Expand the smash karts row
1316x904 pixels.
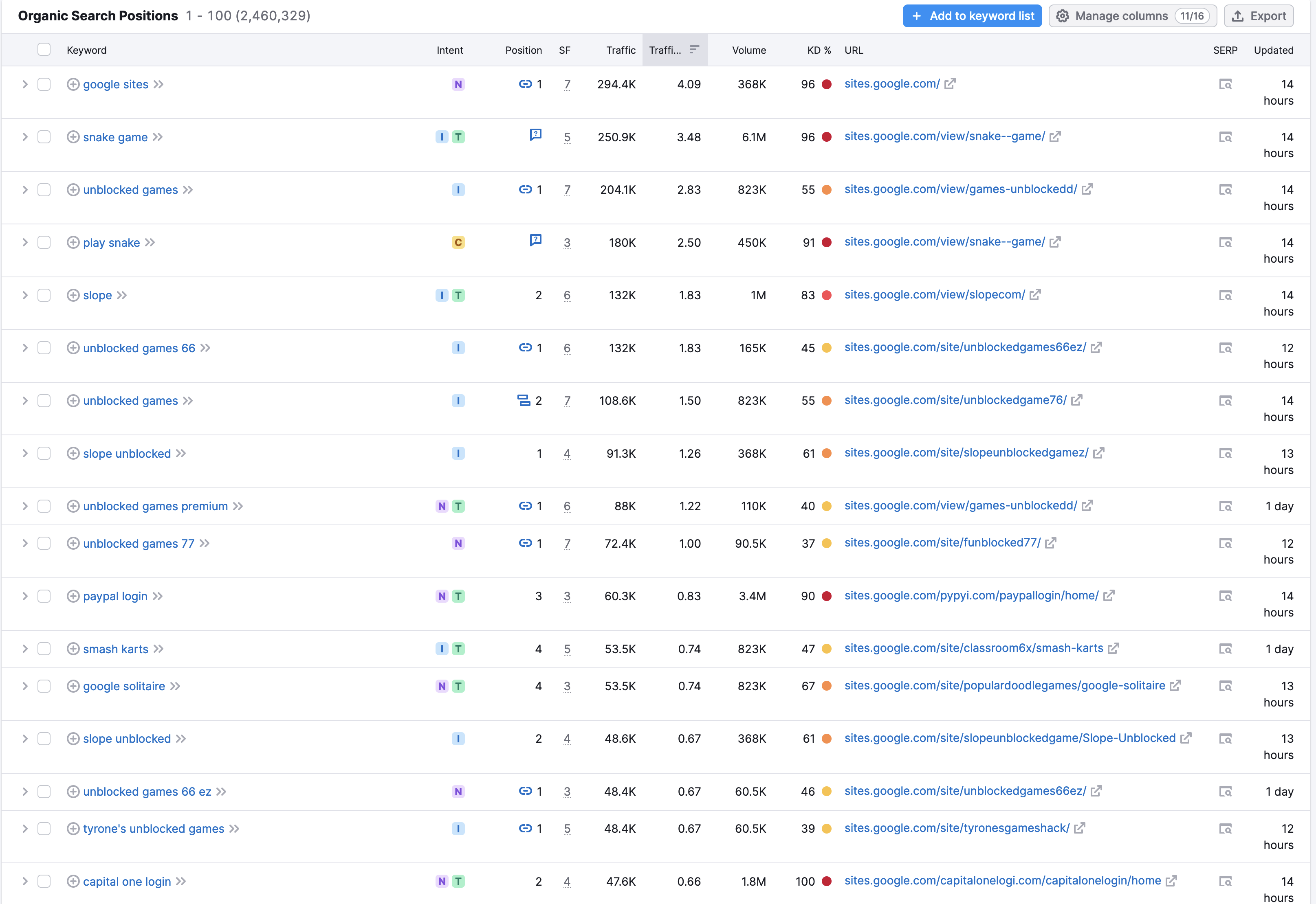click(x=25, y=649)
